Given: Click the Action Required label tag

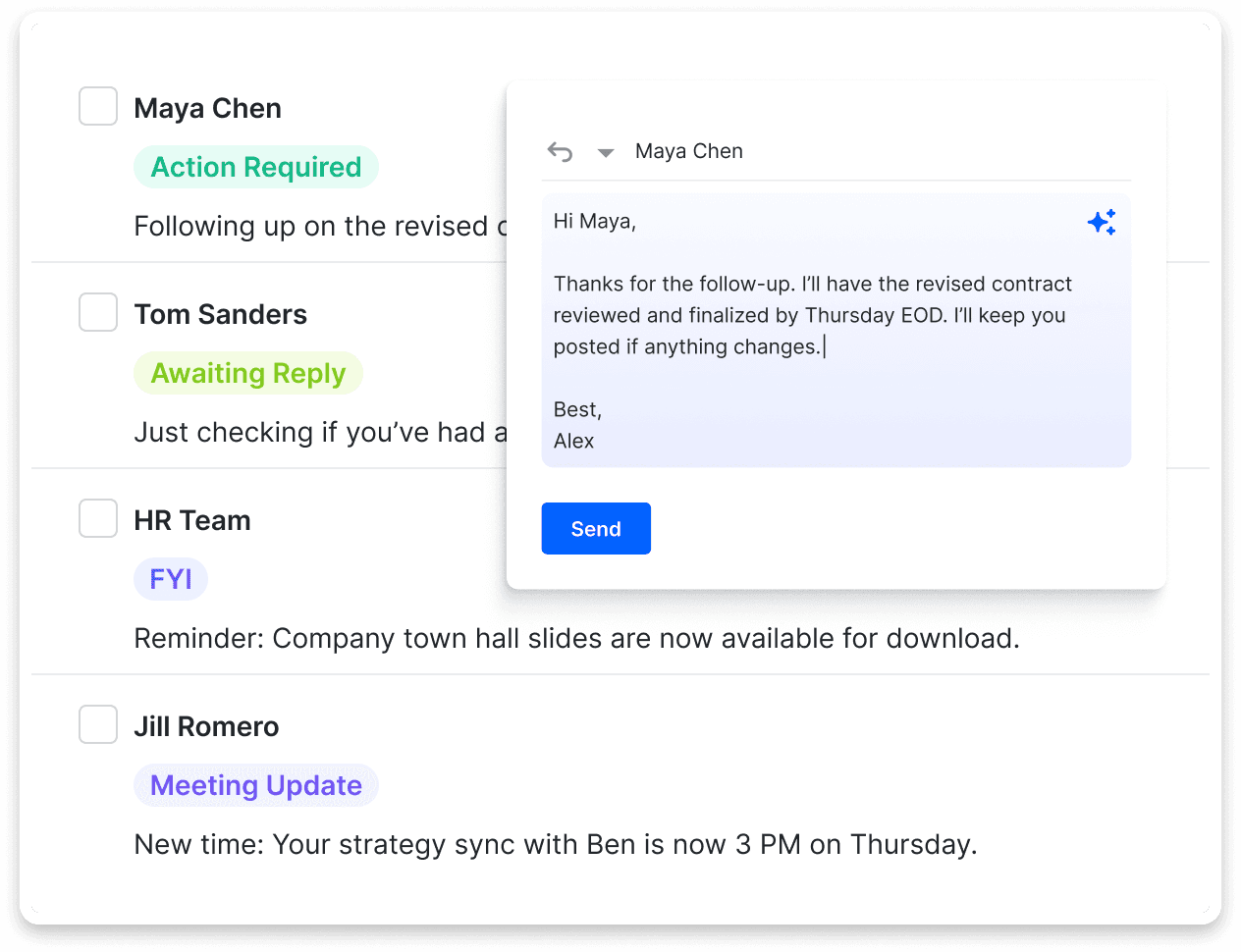Looking at the screenshot, I should coord(256,168).
